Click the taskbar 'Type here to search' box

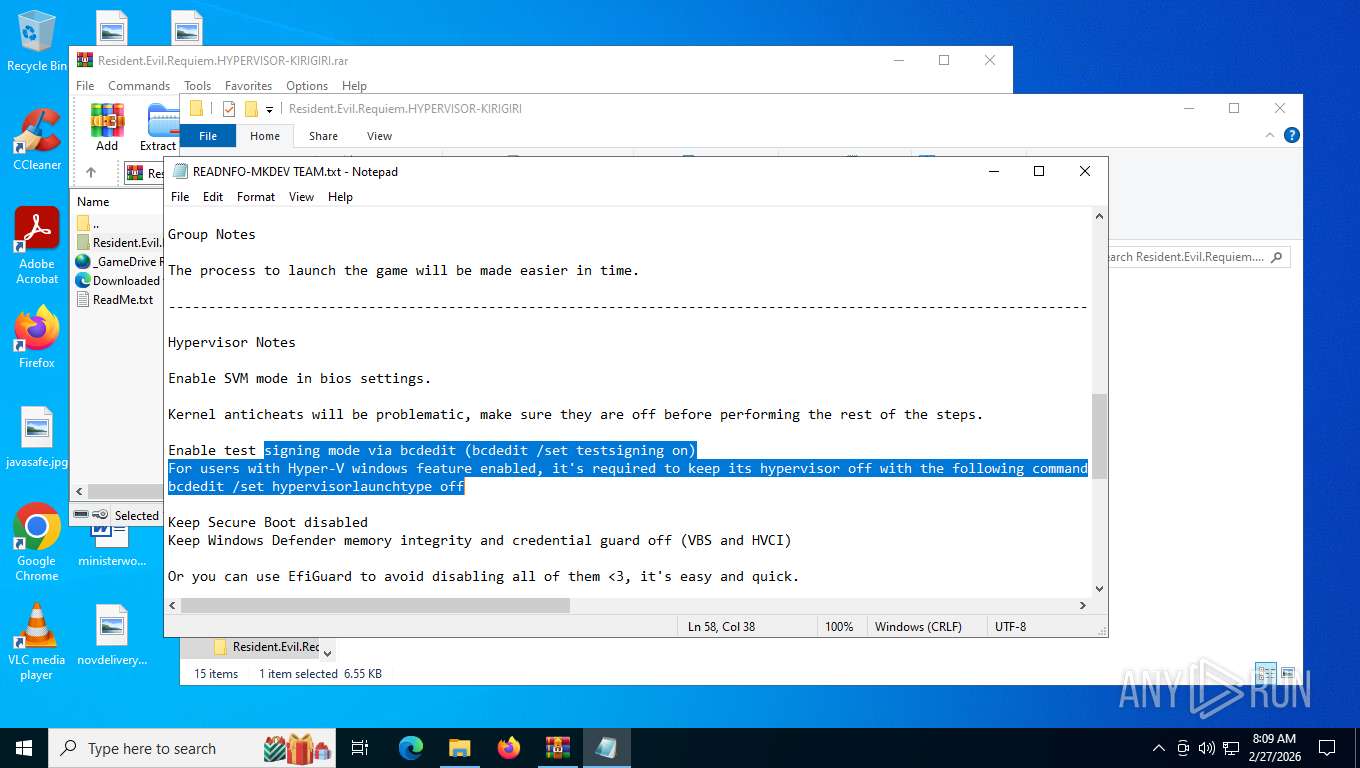click(x=193, y=747)
